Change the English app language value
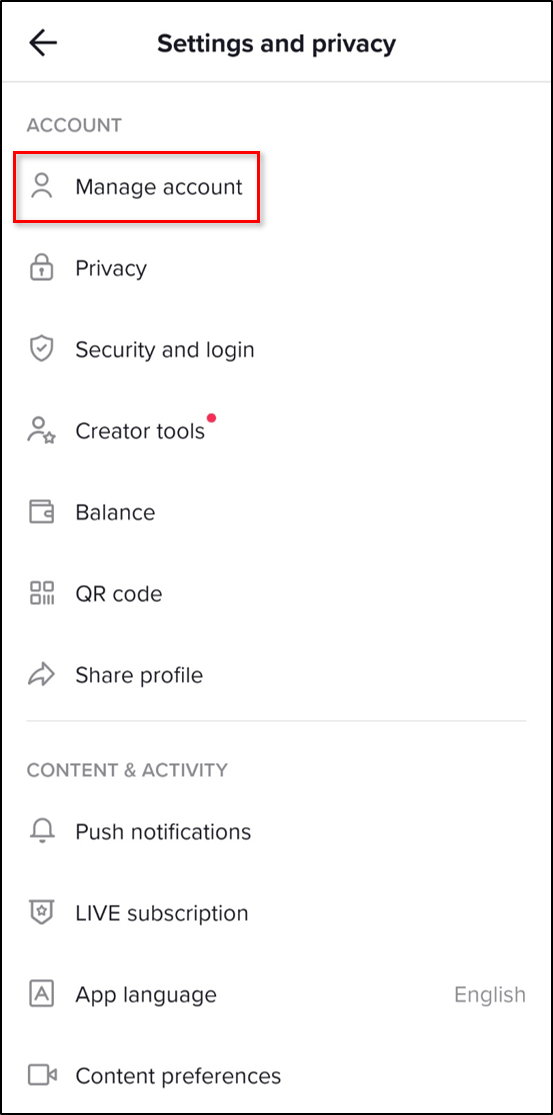 click(x=490, y=994)
